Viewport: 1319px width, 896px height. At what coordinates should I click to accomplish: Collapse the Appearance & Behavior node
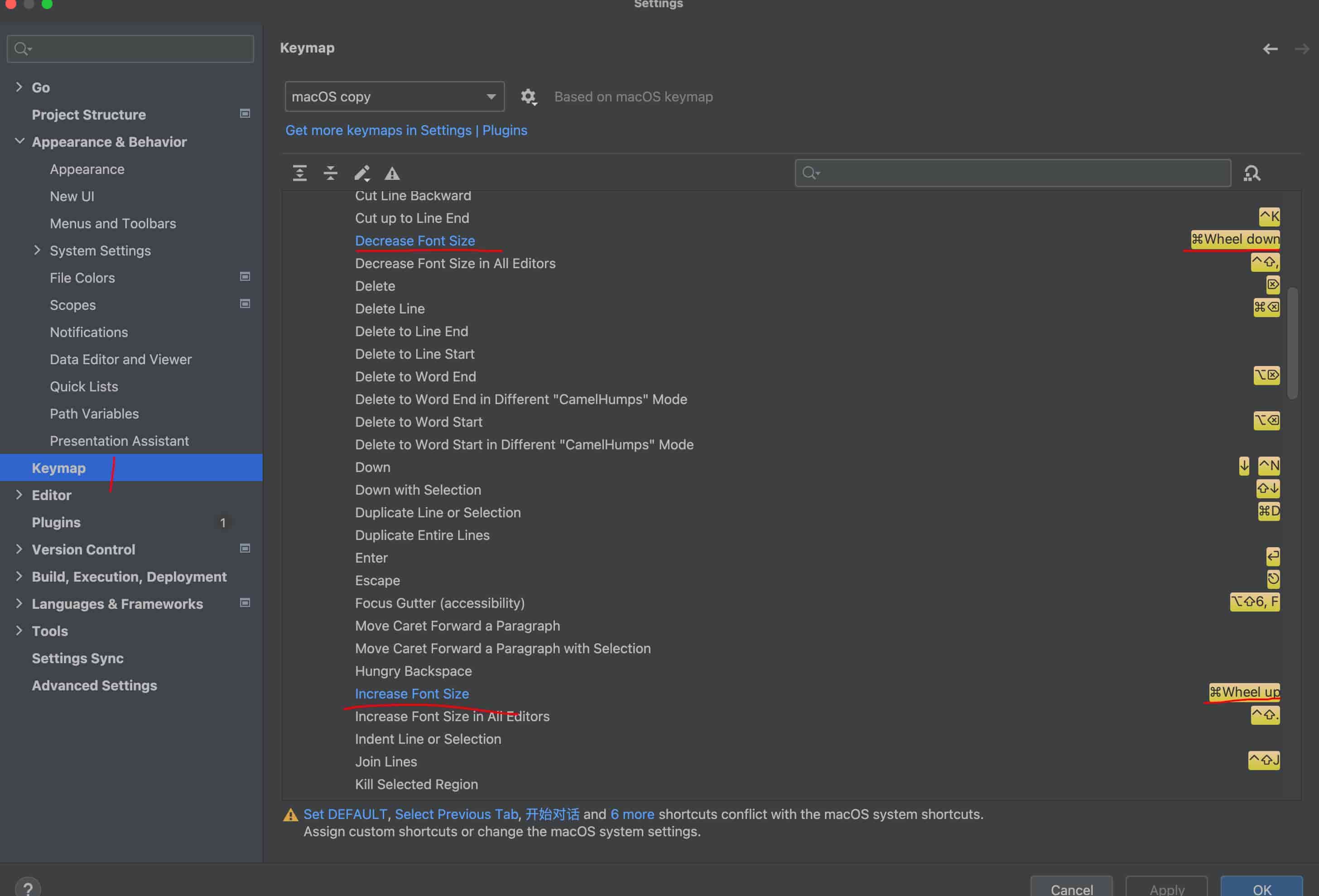tap(19, 141)
